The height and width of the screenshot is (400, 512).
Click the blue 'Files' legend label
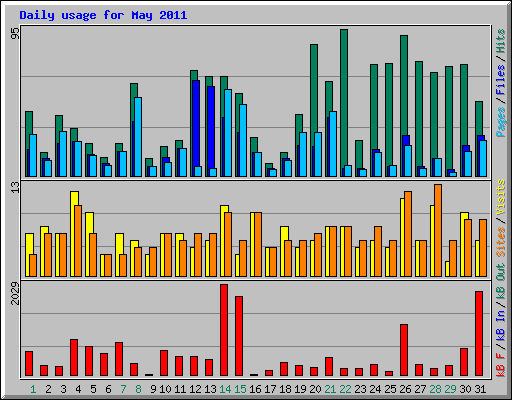pyautogui.click(x=501, y=80)
